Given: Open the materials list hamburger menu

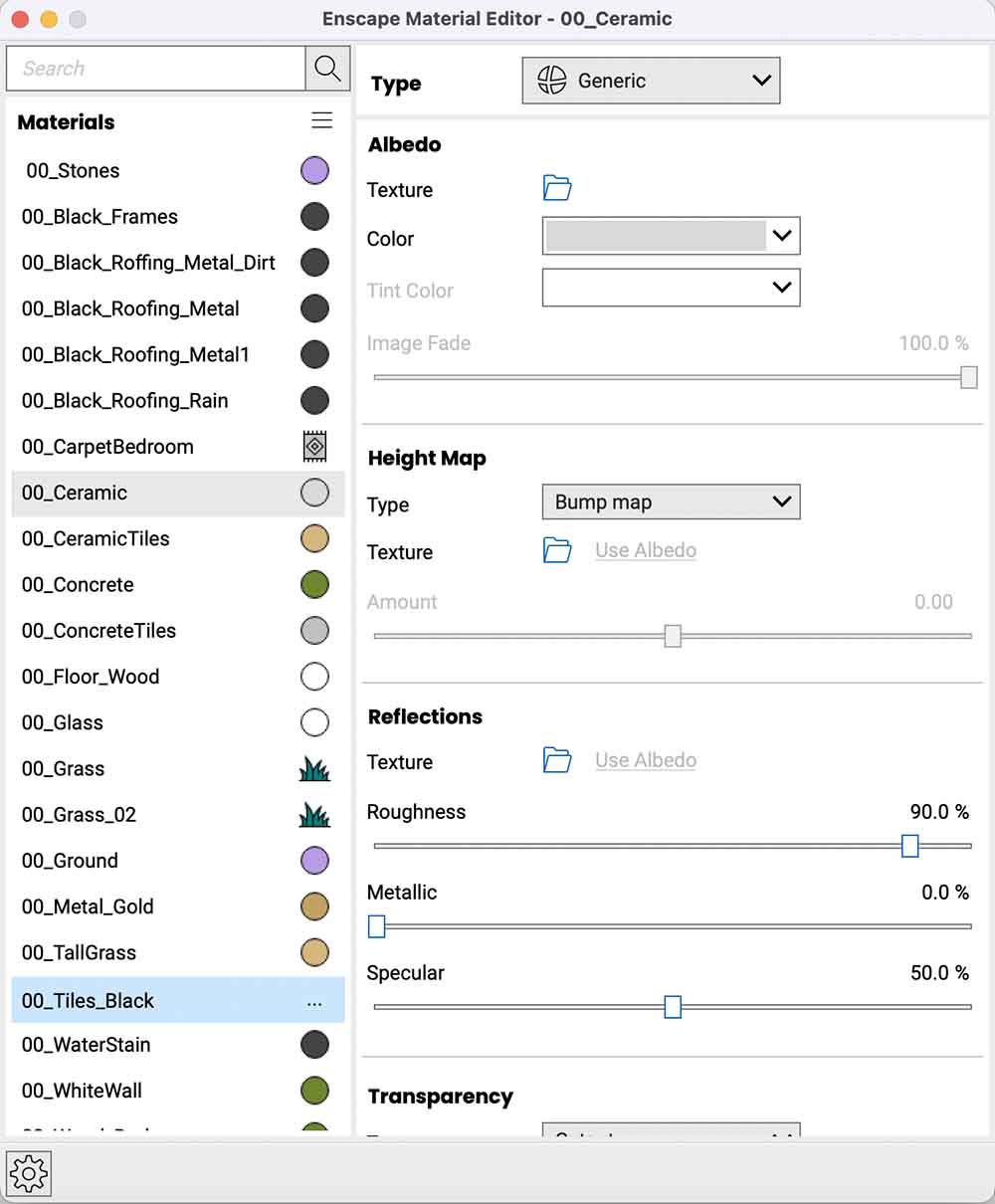Looking at the screenshot, I should pyautogui.click(x=321, y=119).
